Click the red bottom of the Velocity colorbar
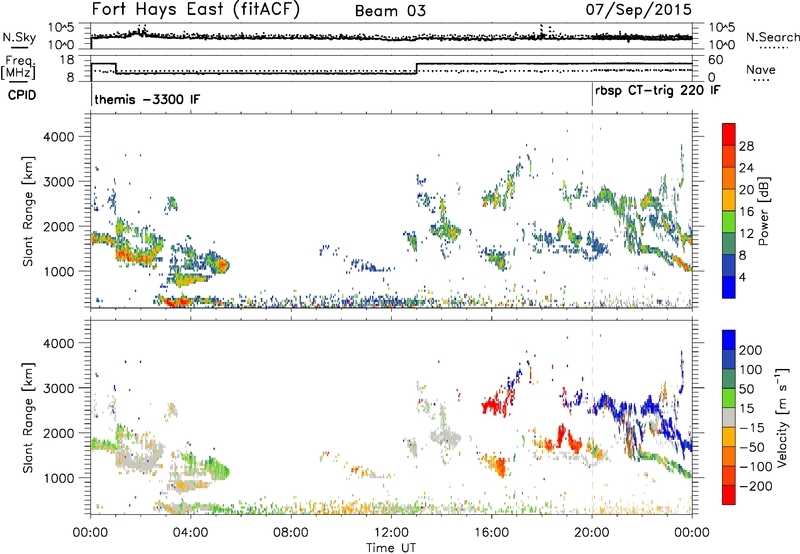The height and width of the screenshot is (554, 800). tap(729, 495)
